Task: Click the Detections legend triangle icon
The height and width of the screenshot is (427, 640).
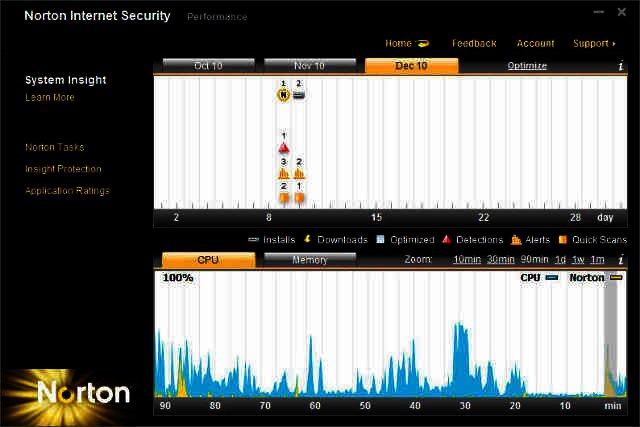Action: click(447, 240)
